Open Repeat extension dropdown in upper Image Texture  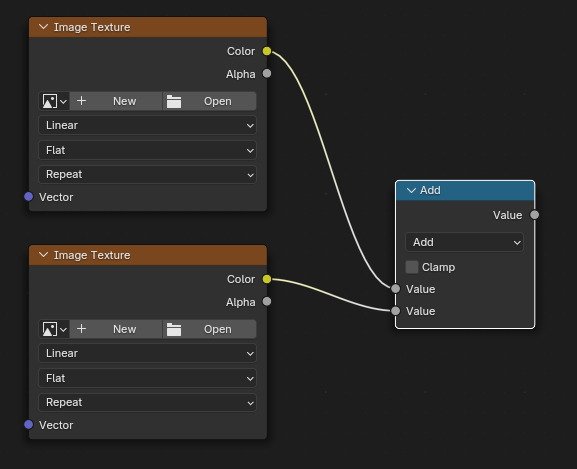[x=147, y=174]
